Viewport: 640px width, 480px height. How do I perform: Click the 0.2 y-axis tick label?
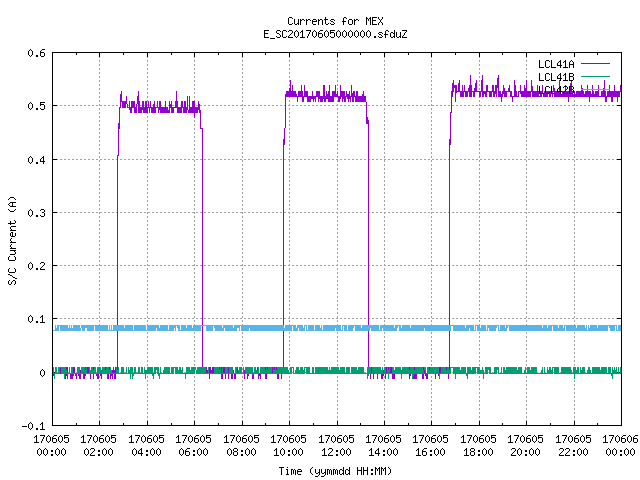36,266
